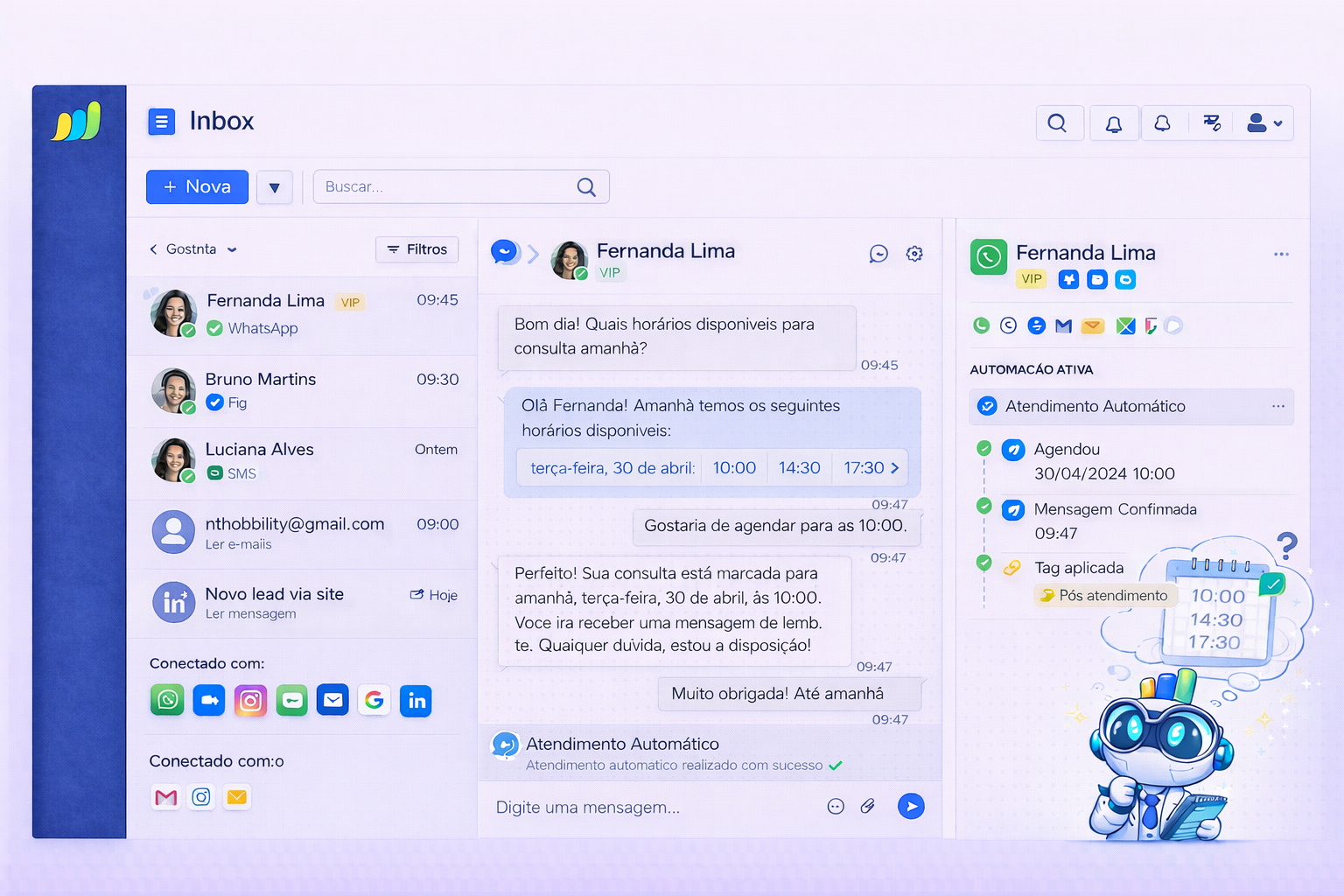The width and height of the screenshot is (1344, 896).
Task: Click the Nova button to create a conversation
Action: 197,186
